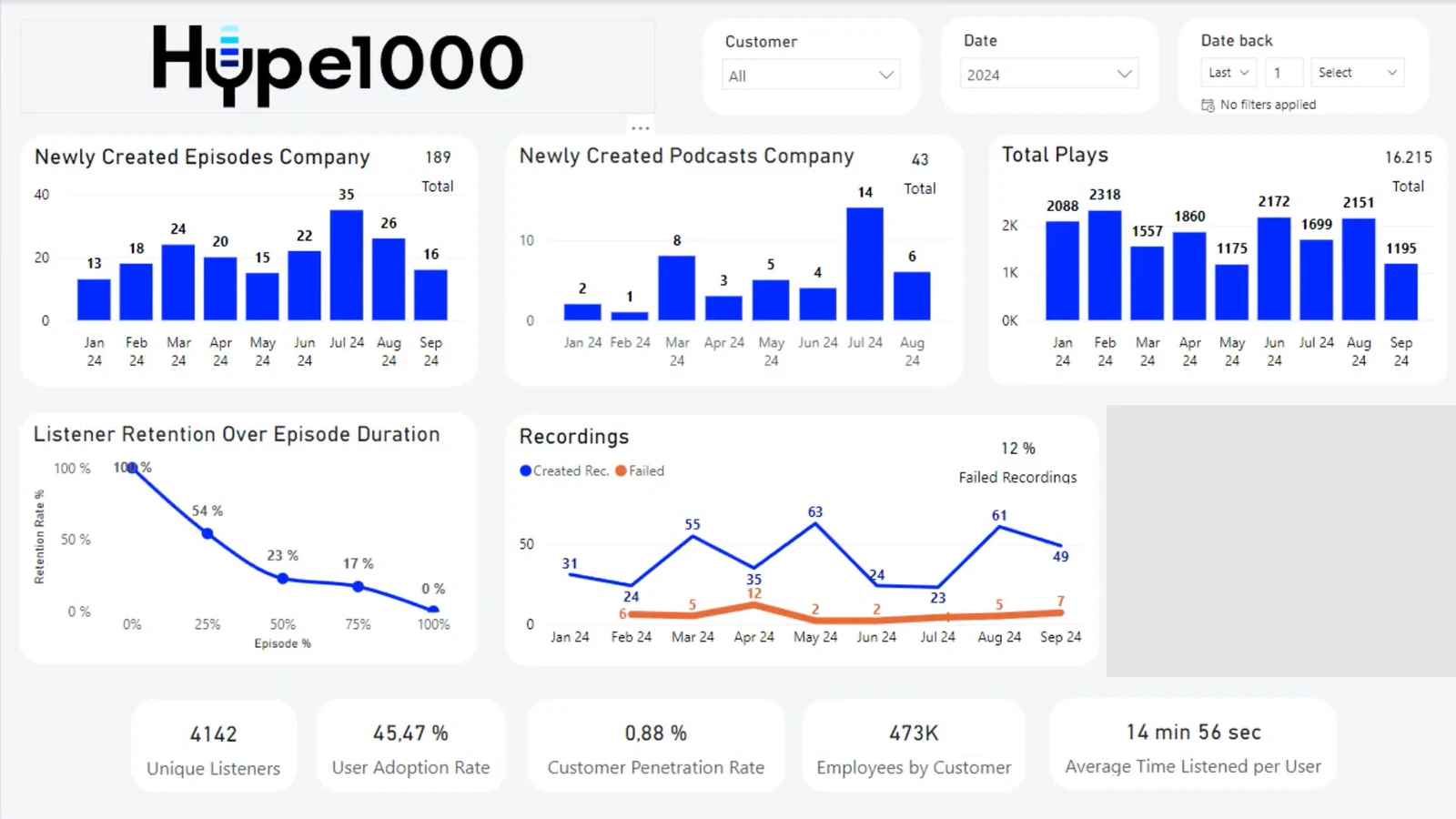Image resolution: width=1456 pixels, height=819 pixels.
Task: Click the 23 % retention data point
Action: pos(283,578)
